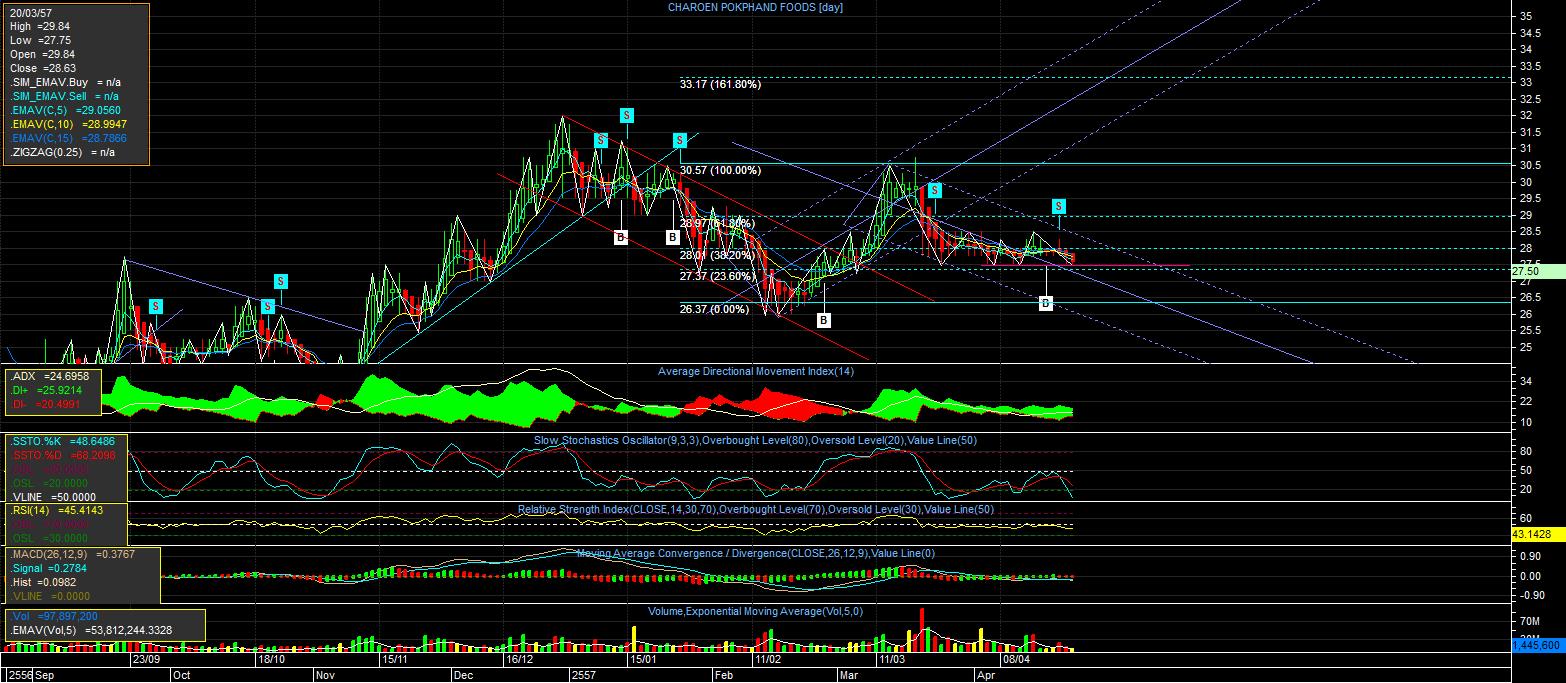Click the S sell marker near 23/09
1566x683 pixels.
[x=156, y=306]
